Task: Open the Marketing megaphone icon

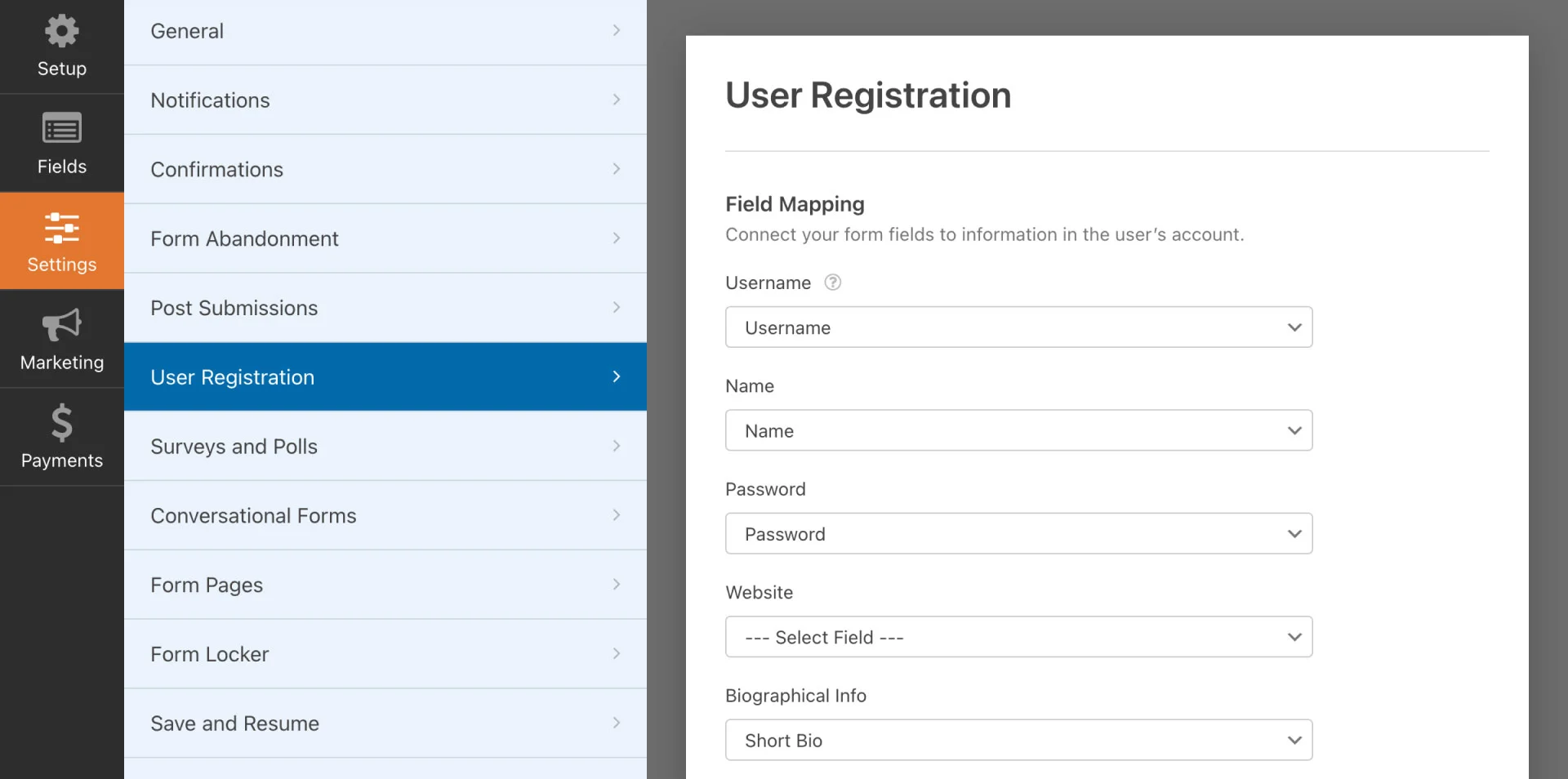Action: pos(61,326)
